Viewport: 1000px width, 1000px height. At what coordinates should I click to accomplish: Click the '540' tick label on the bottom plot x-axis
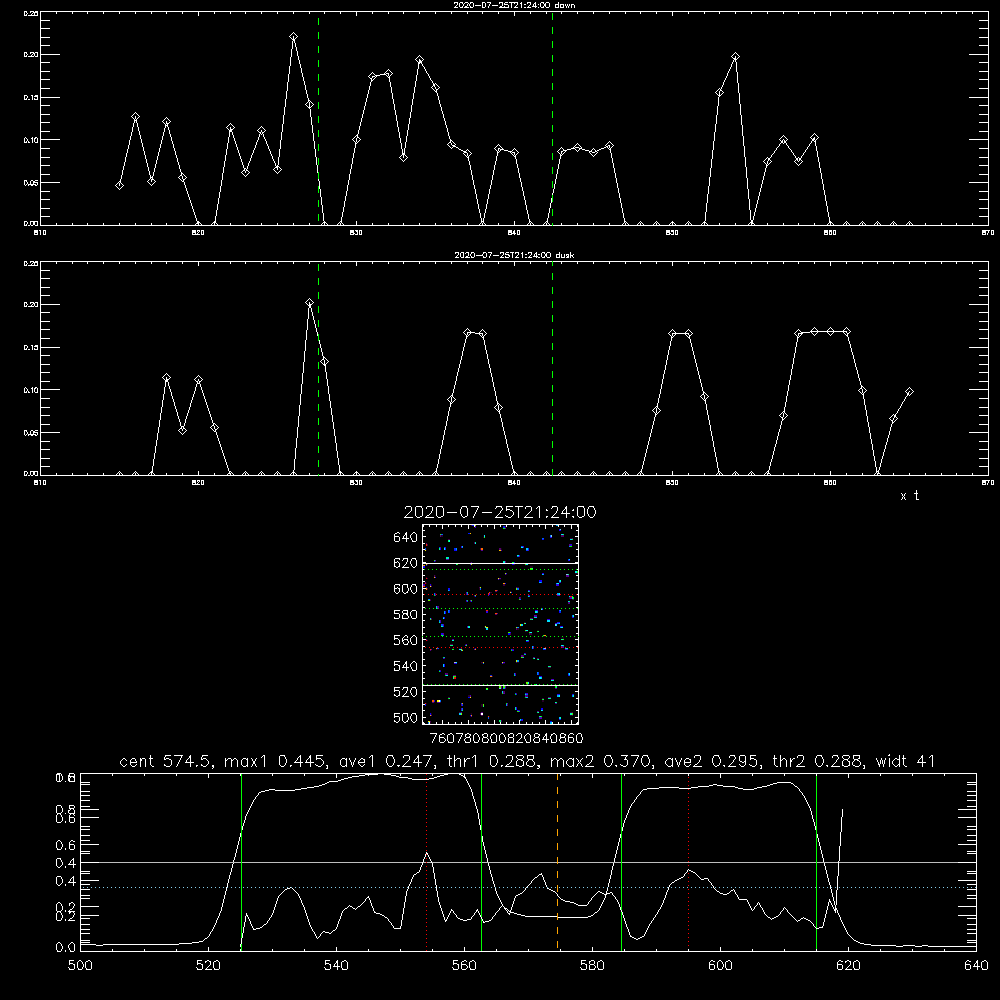336,965
